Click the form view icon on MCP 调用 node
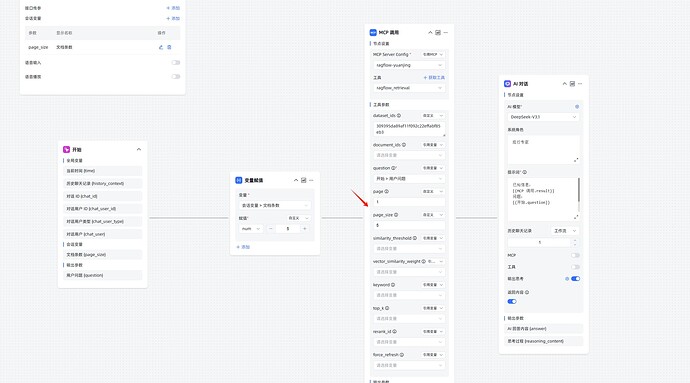This screenshot has height=383, width=690. click(x=438, y=33)
